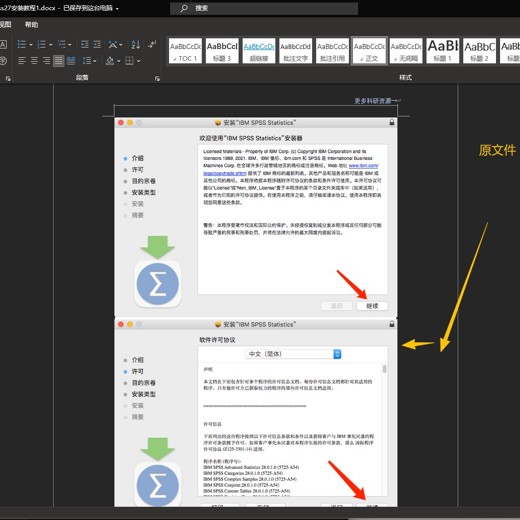Open the font settings dialog launcher
Screen dimensions: 520x520
[8, 79]
